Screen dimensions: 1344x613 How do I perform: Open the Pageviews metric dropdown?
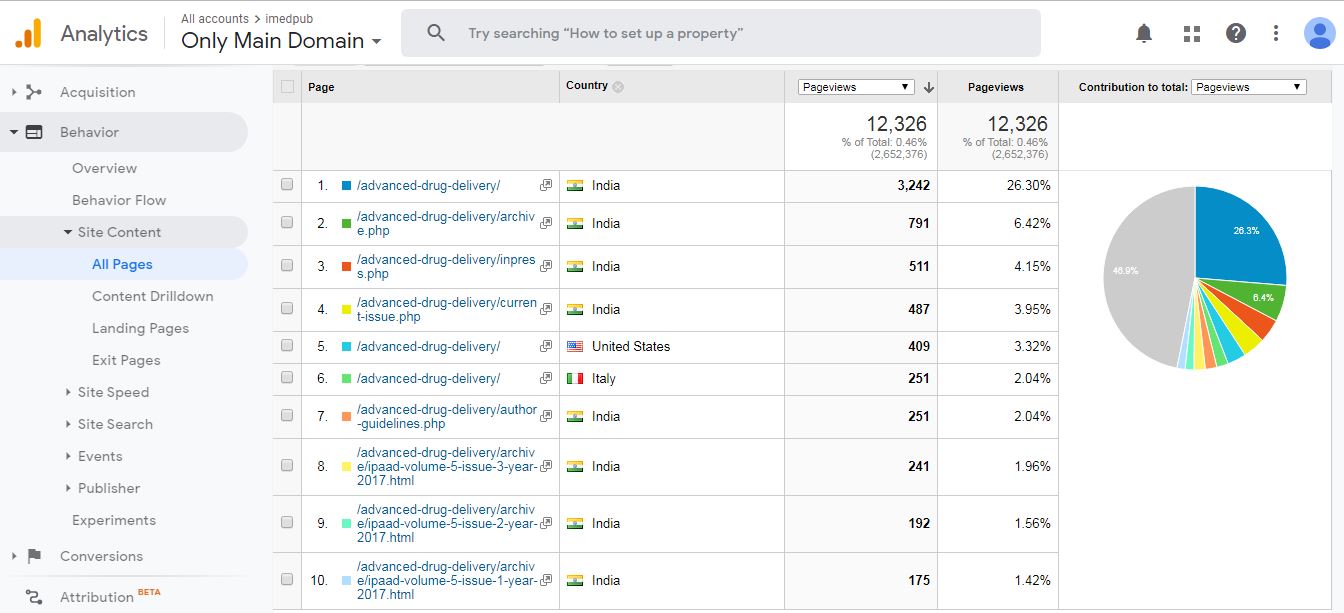coord(856,87)
